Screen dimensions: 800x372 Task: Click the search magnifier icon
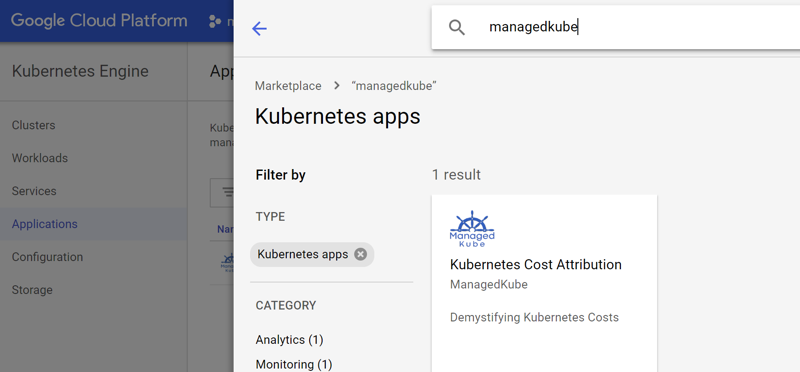click(x=457, y=28)
